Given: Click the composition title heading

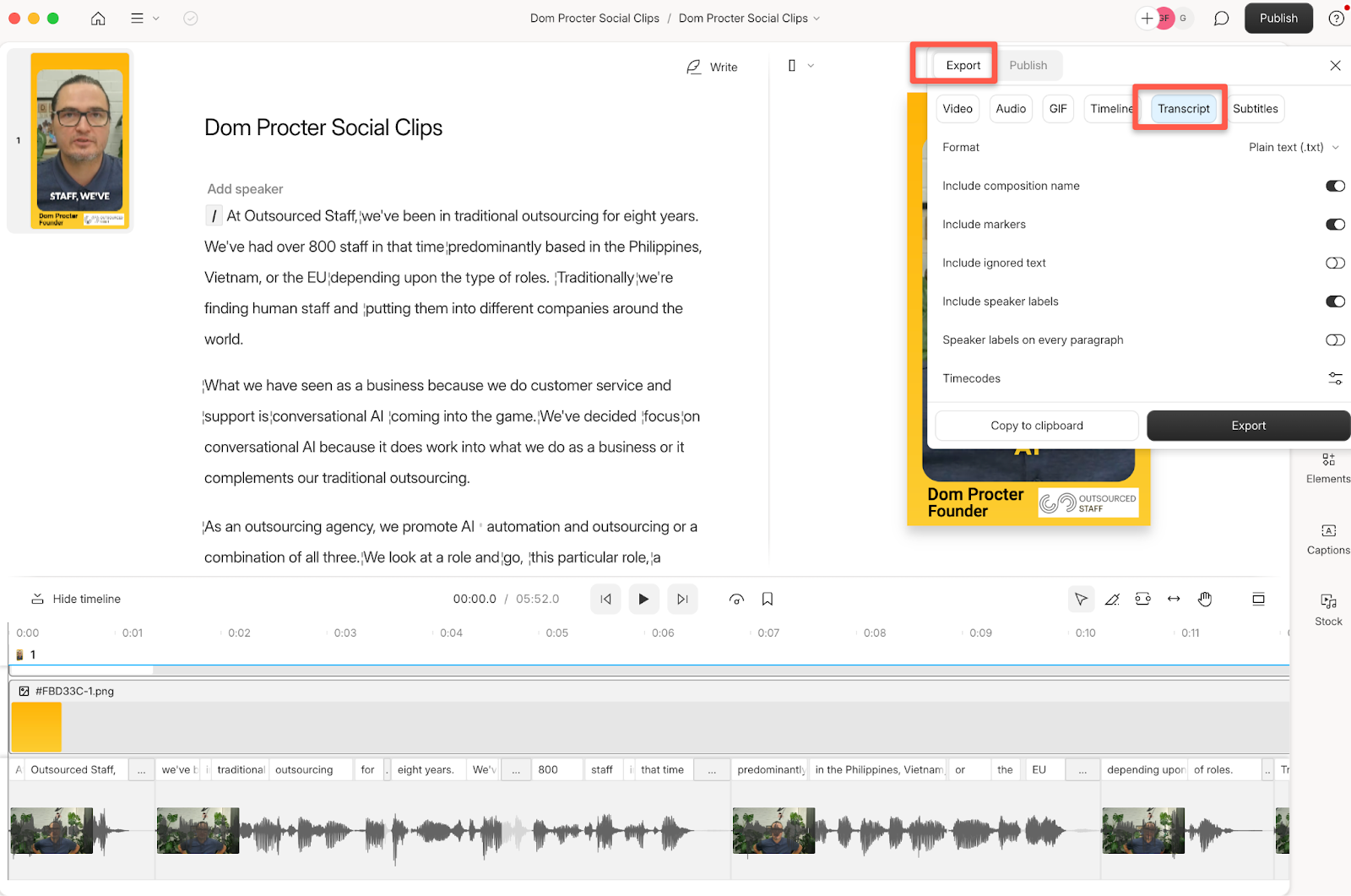Looking at the screenshot, I should pyautogui.click(x=323, y=128).
